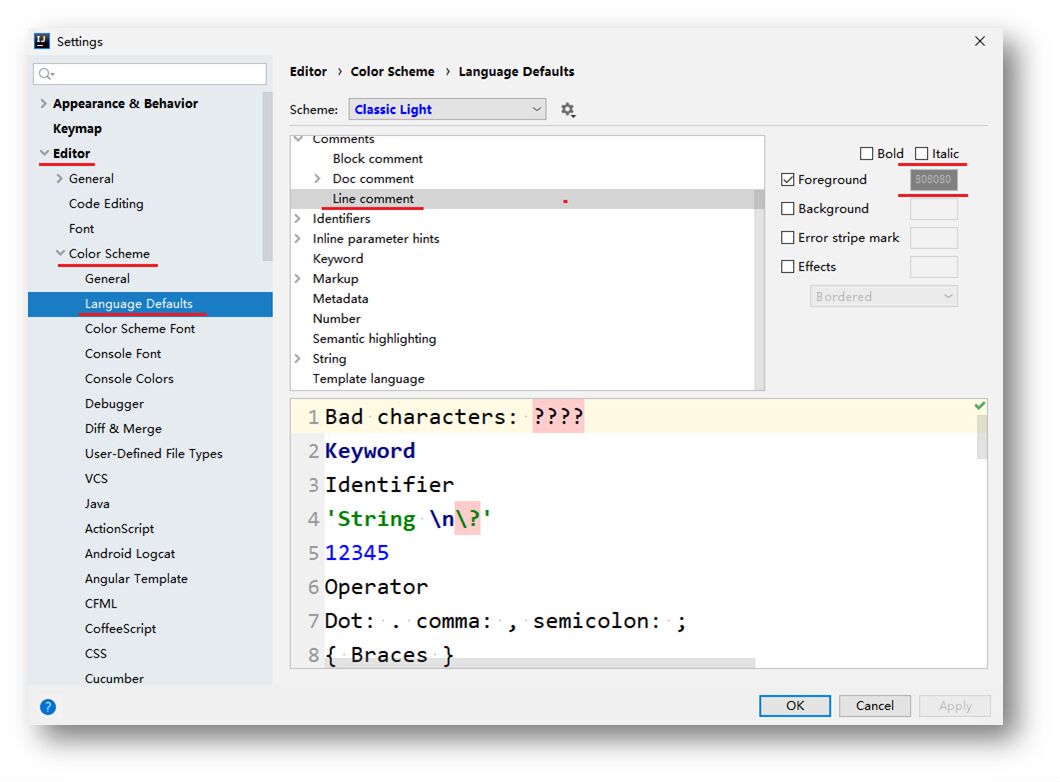Open Console Font page

pos(123,353)
